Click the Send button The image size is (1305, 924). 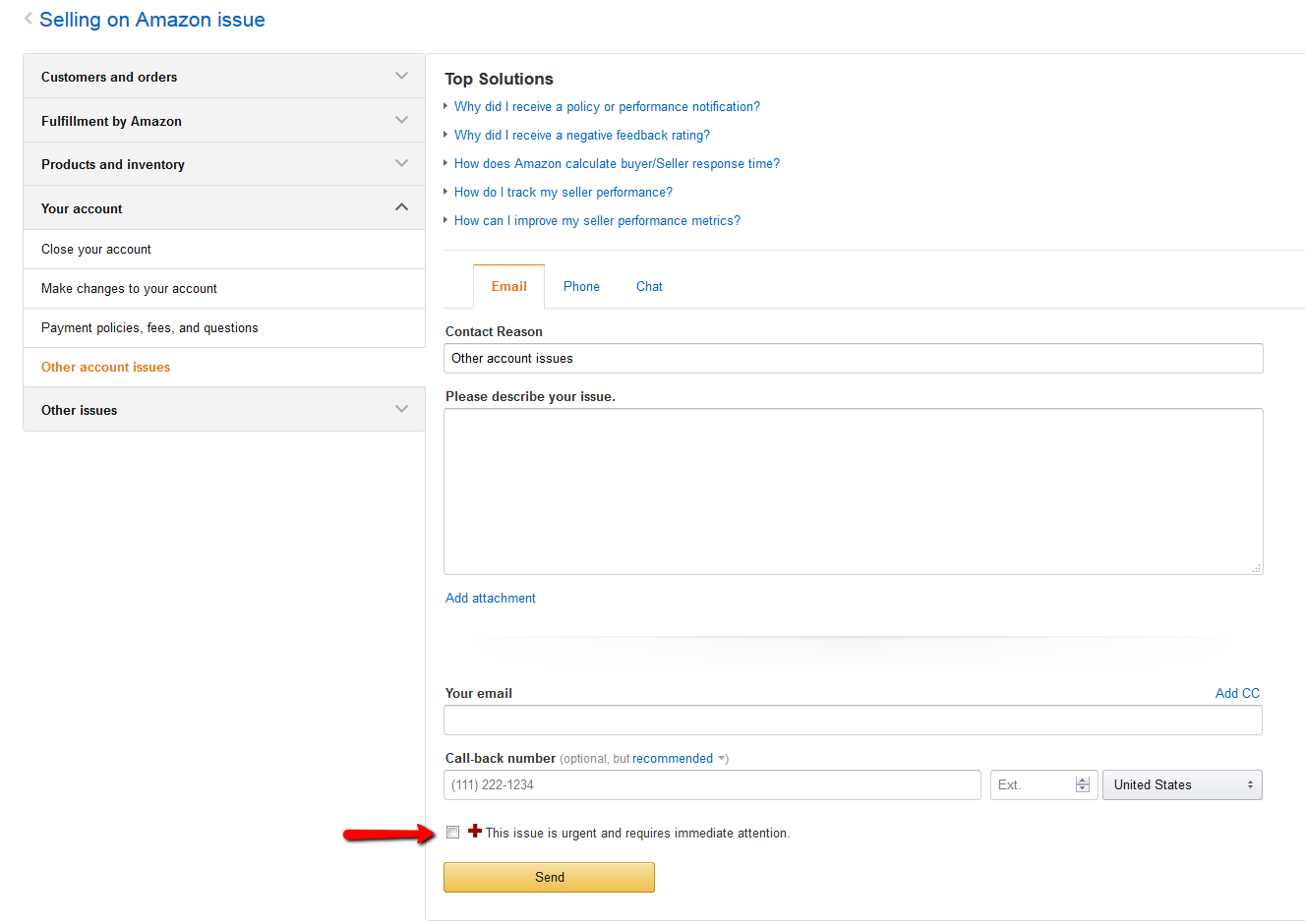tap(549, 877)
